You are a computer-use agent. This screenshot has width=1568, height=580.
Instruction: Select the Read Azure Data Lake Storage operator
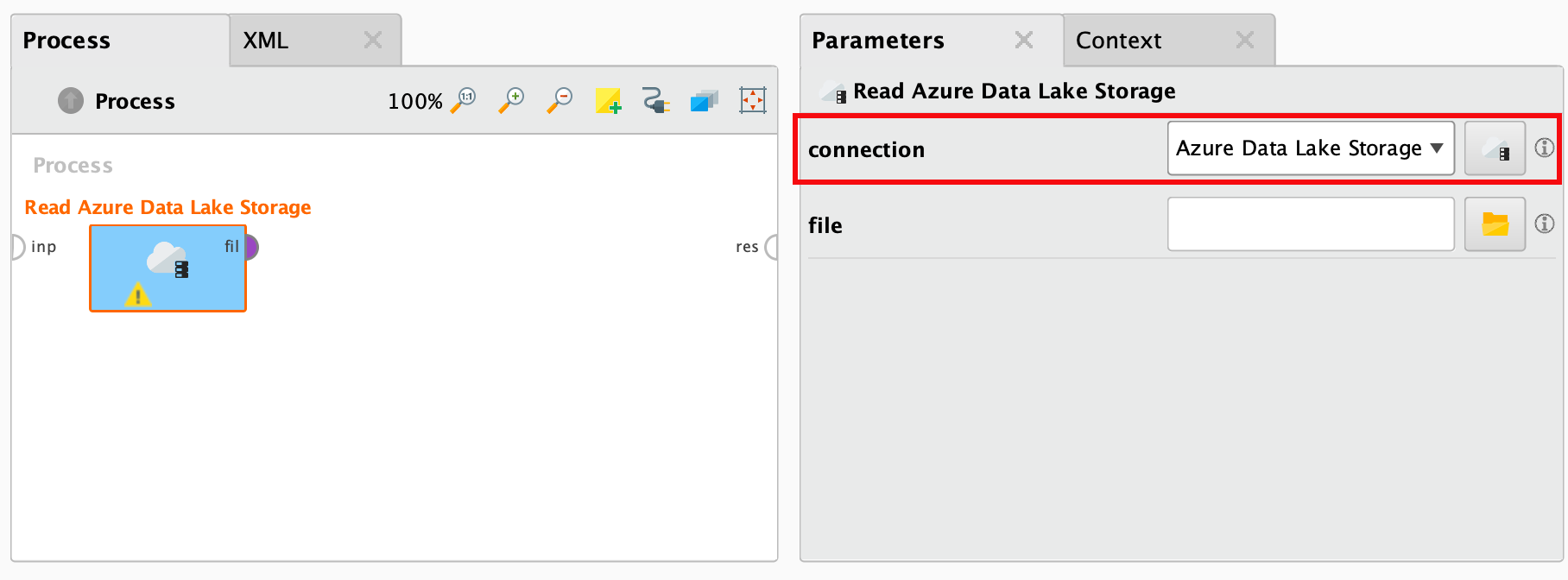pos(168,268)
